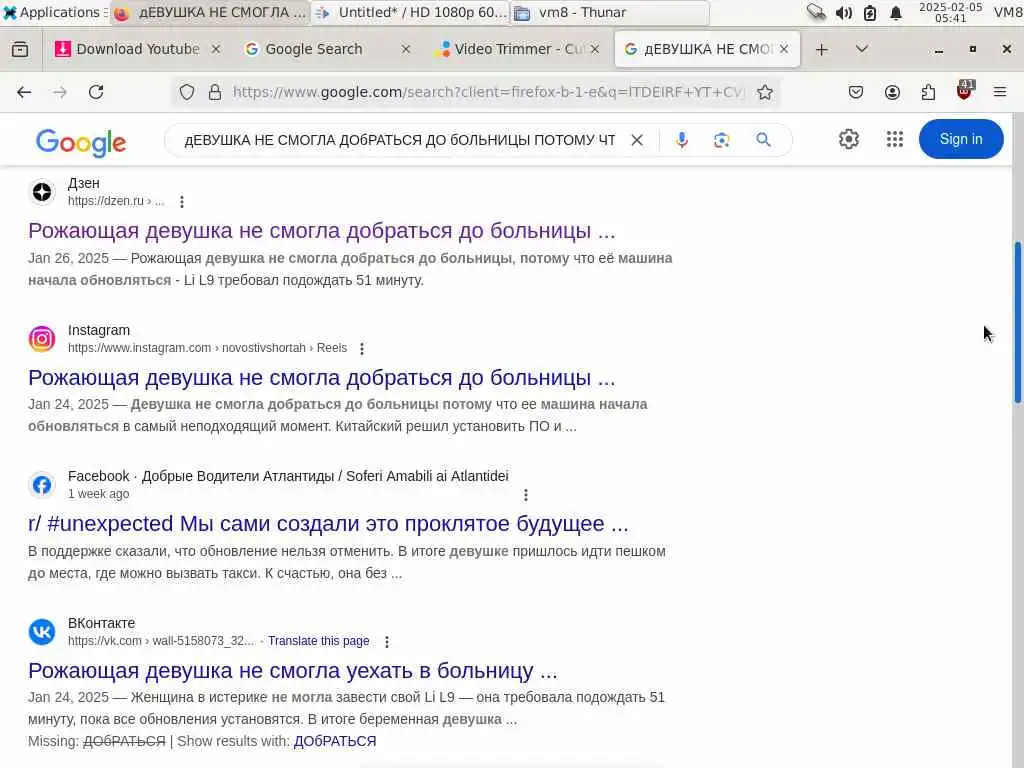Reload the current page
The height and width of the screenshot is (768, 1024).
96,92
